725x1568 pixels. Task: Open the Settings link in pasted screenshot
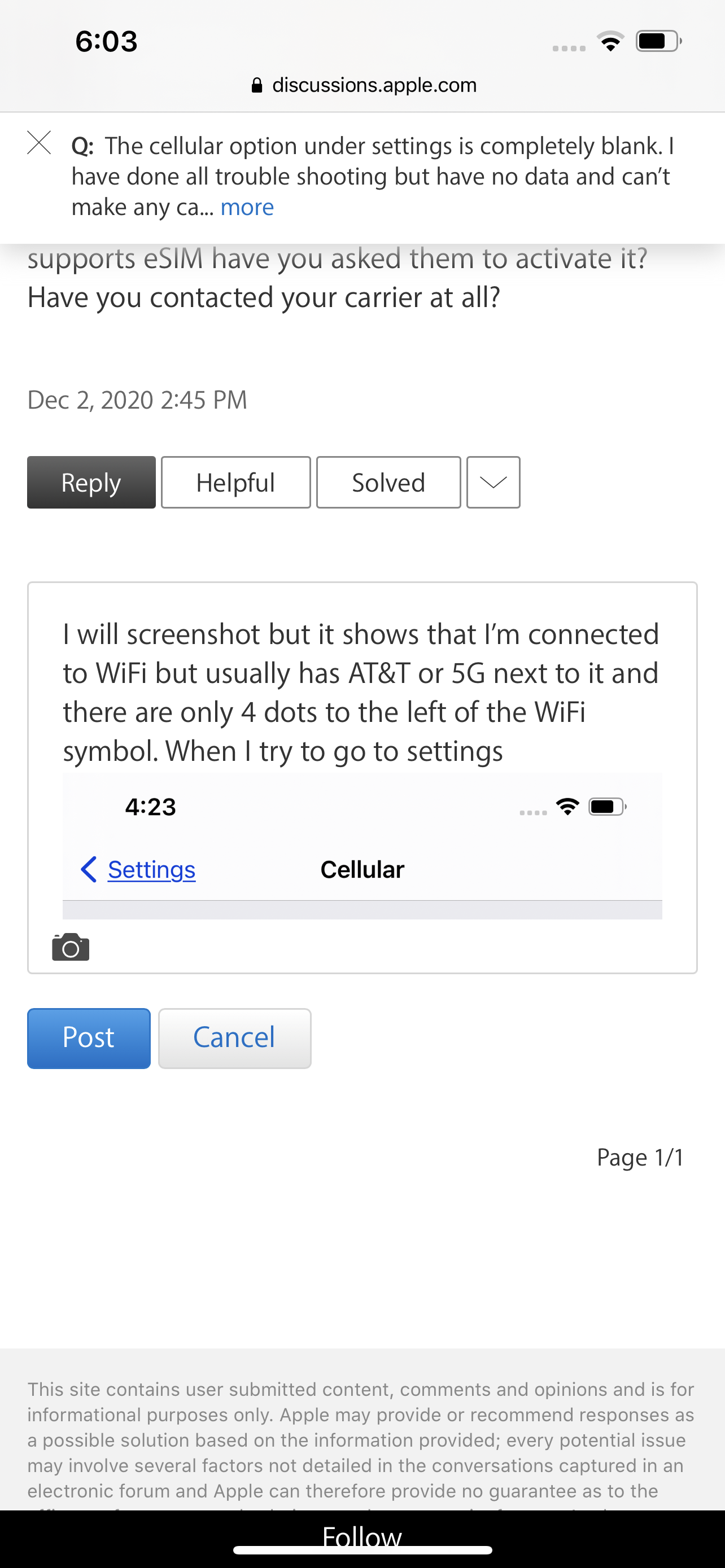(x=151, y=869)
